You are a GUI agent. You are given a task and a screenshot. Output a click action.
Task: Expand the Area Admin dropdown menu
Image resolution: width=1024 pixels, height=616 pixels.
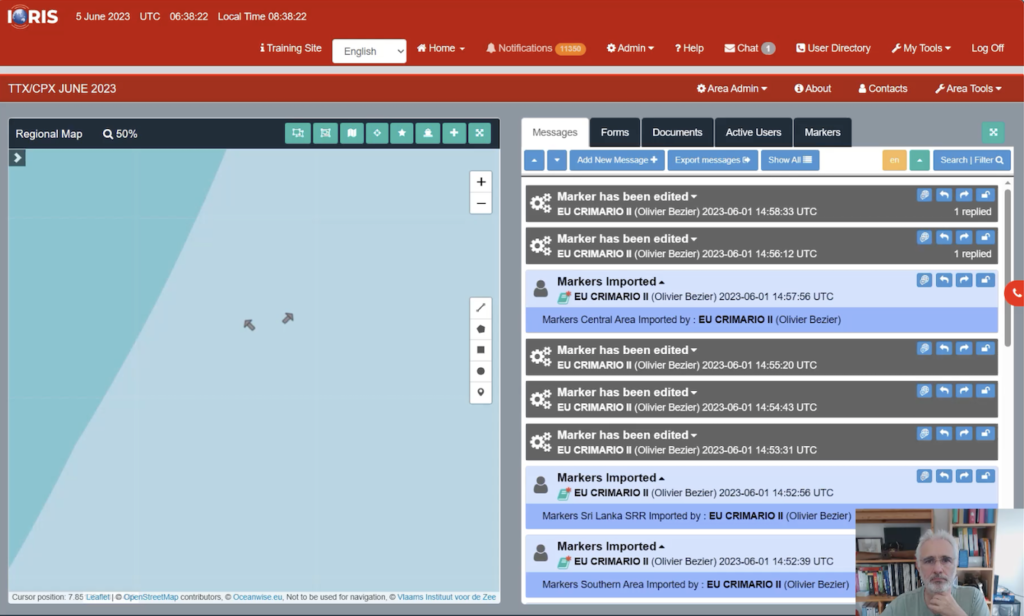(732, 88)
